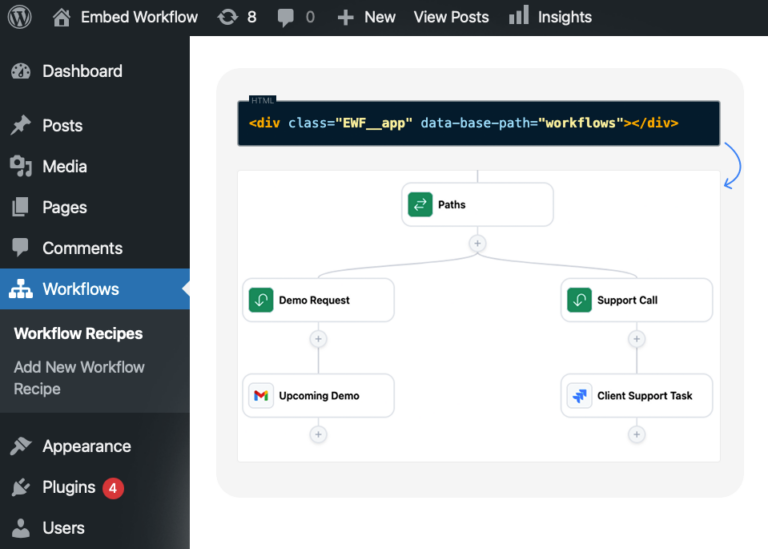Select the Demo Request node card
The height and width of the screenshot is (549, 768).
(x=318, y=300)
